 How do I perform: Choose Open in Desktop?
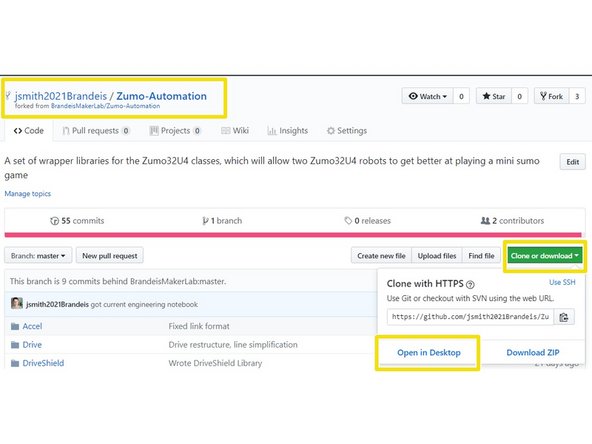429,353
